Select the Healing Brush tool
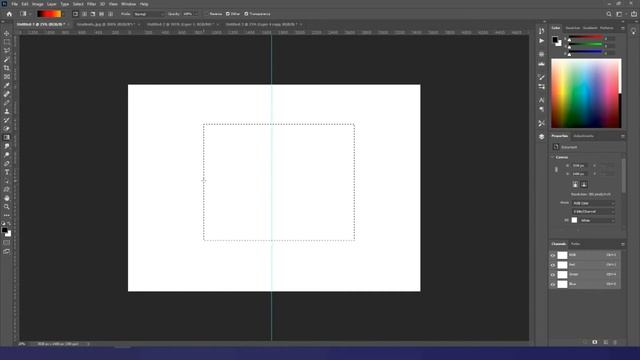640x360 pixels. point(7,94)
